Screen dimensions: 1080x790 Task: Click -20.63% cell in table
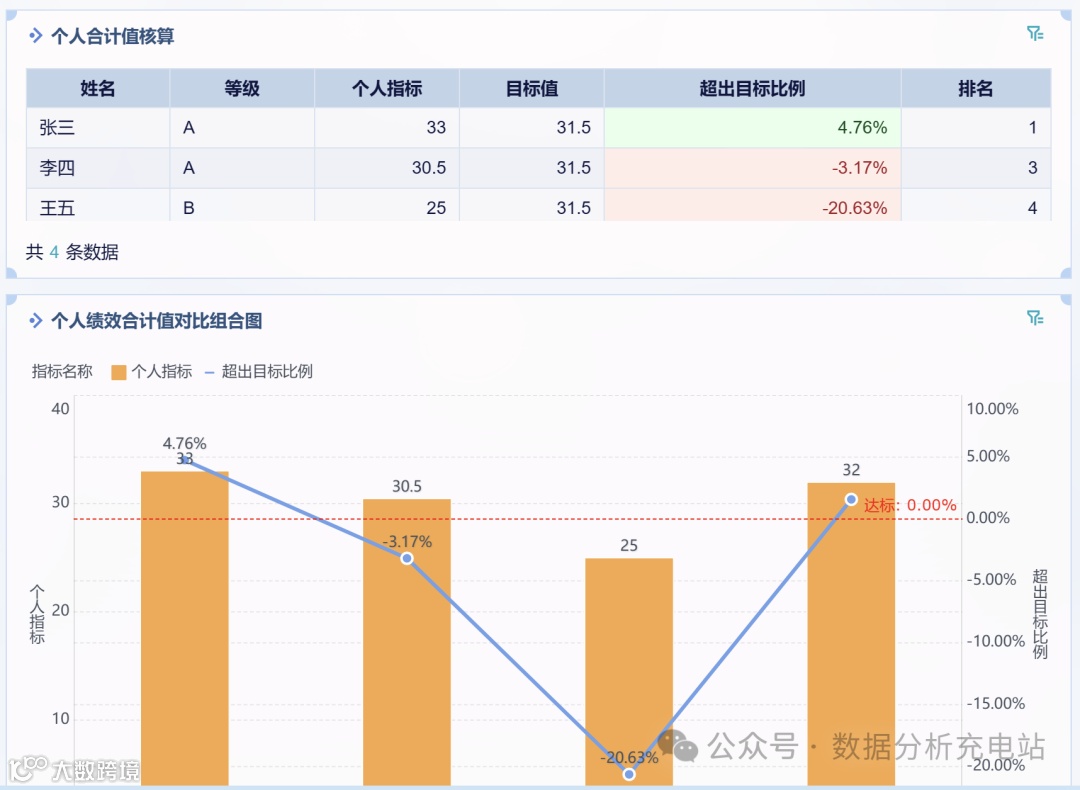click(x=752, y=205)
